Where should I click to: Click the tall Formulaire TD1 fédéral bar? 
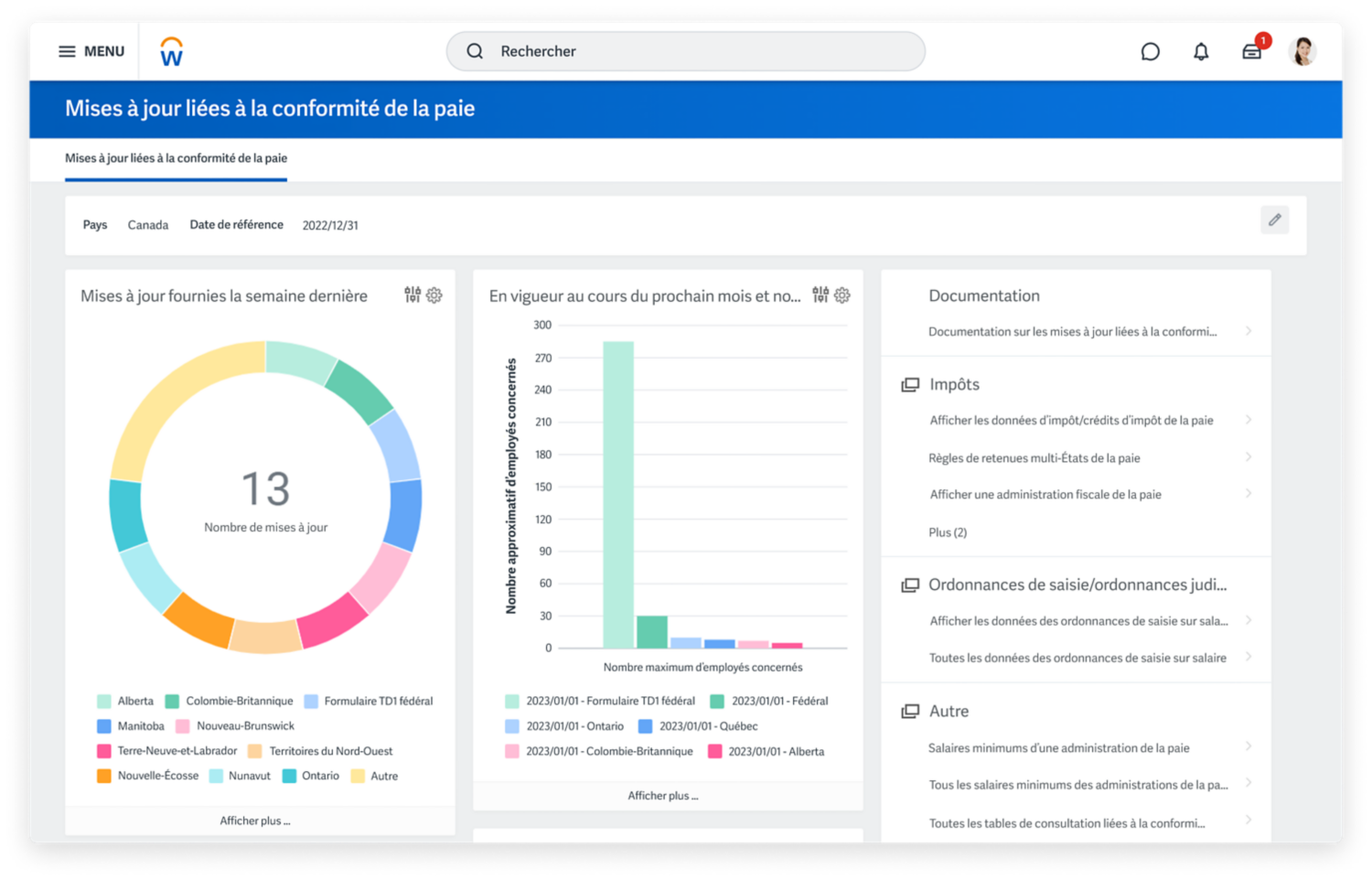pyautogui.click(x=618, y=494)
